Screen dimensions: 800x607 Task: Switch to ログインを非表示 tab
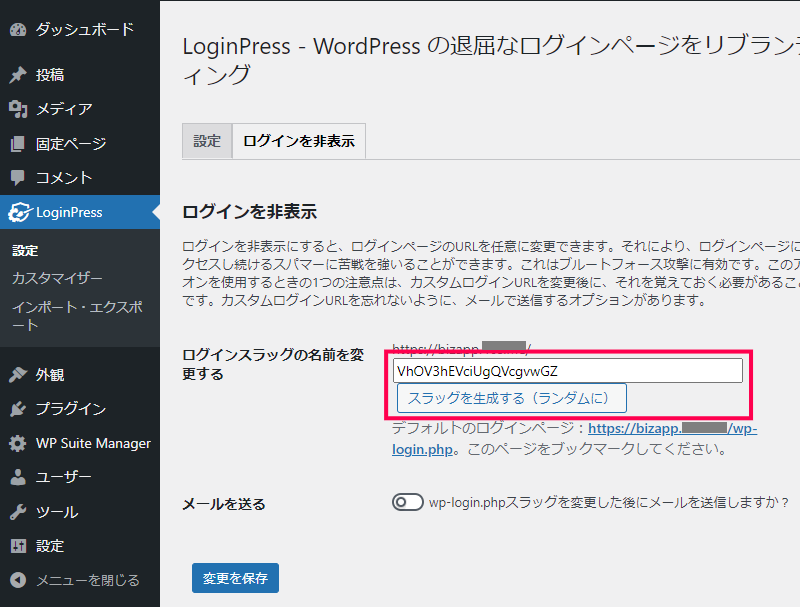(x=299, y=141)
